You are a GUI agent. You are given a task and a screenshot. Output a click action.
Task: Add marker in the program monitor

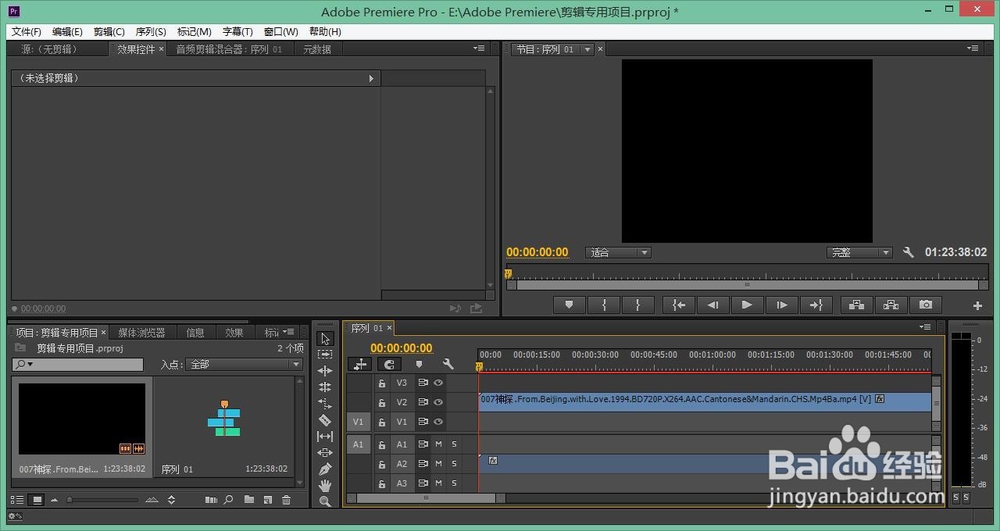coord(569,305)
